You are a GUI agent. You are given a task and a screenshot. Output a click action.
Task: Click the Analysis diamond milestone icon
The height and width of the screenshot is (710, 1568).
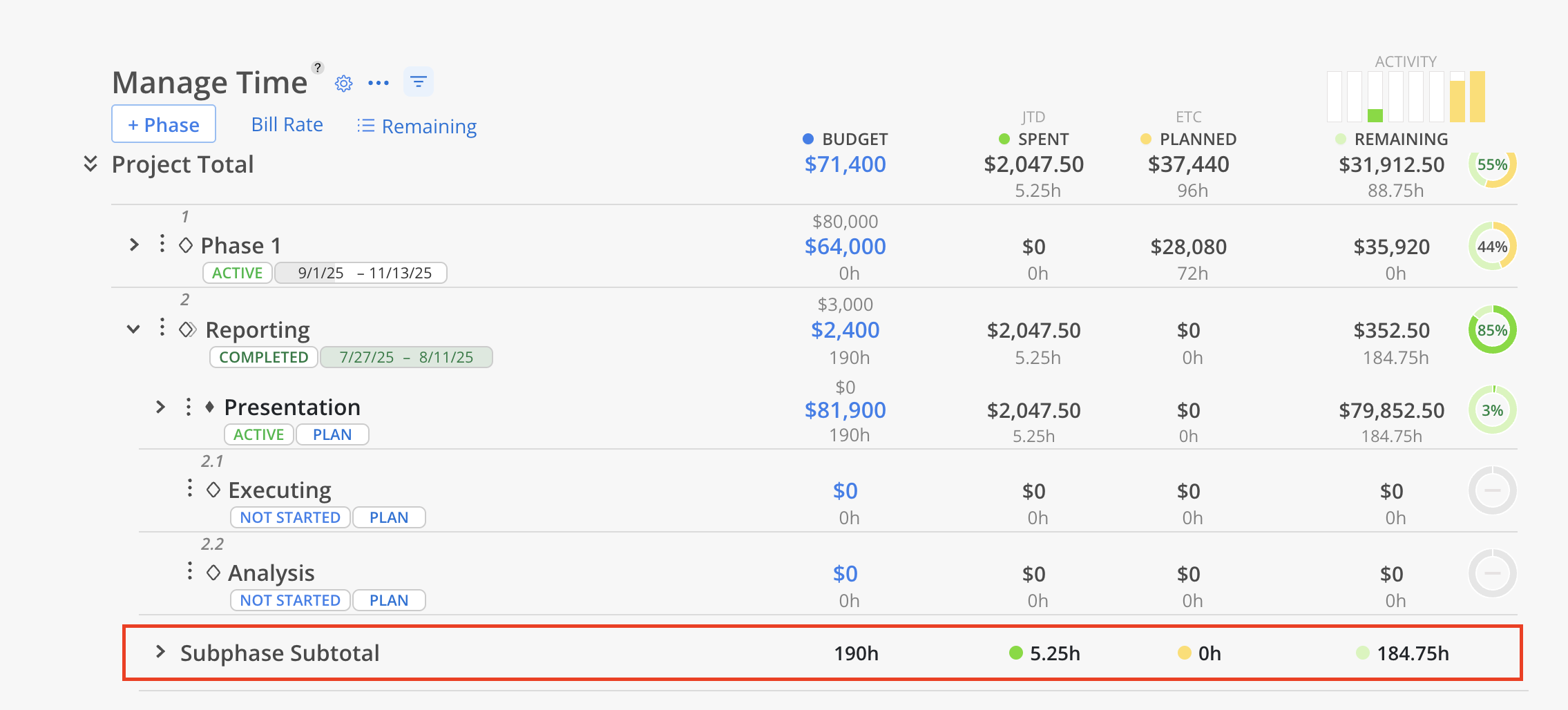point(213,573)
